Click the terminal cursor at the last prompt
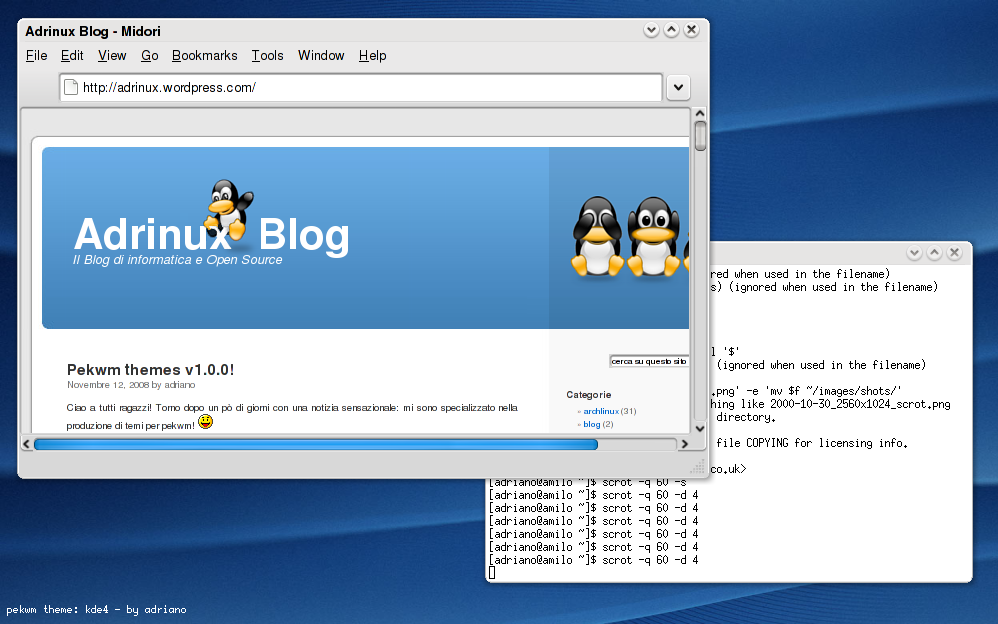 coord(492,572)
